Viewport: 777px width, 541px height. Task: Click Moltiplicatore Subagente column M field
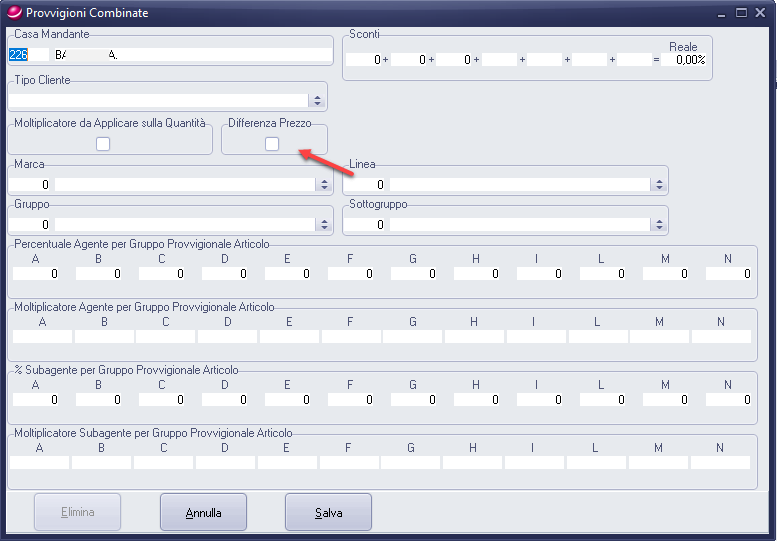click(x=658, y=462)
